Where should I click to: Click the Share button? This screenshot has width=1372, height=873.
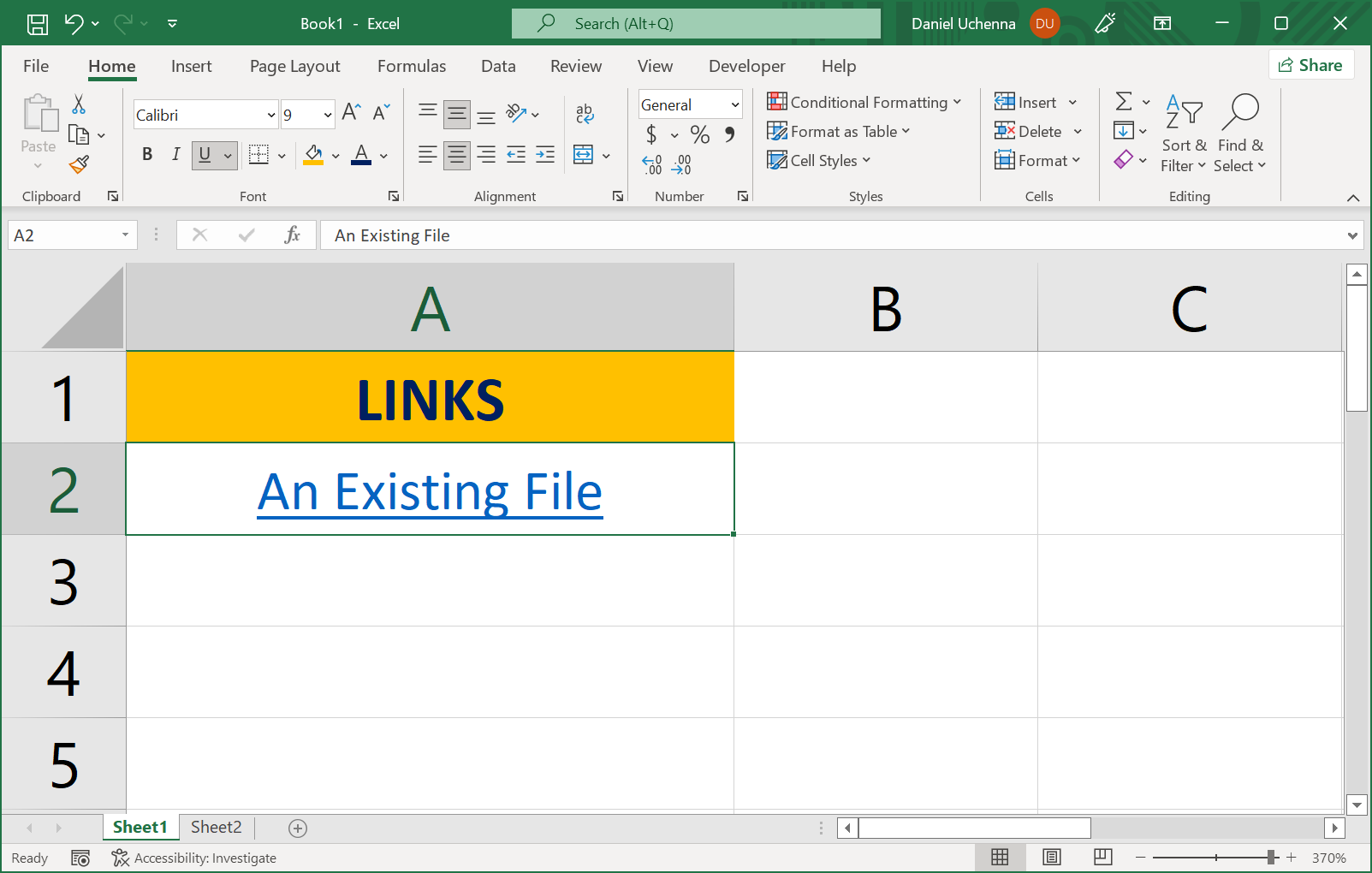1311,64
